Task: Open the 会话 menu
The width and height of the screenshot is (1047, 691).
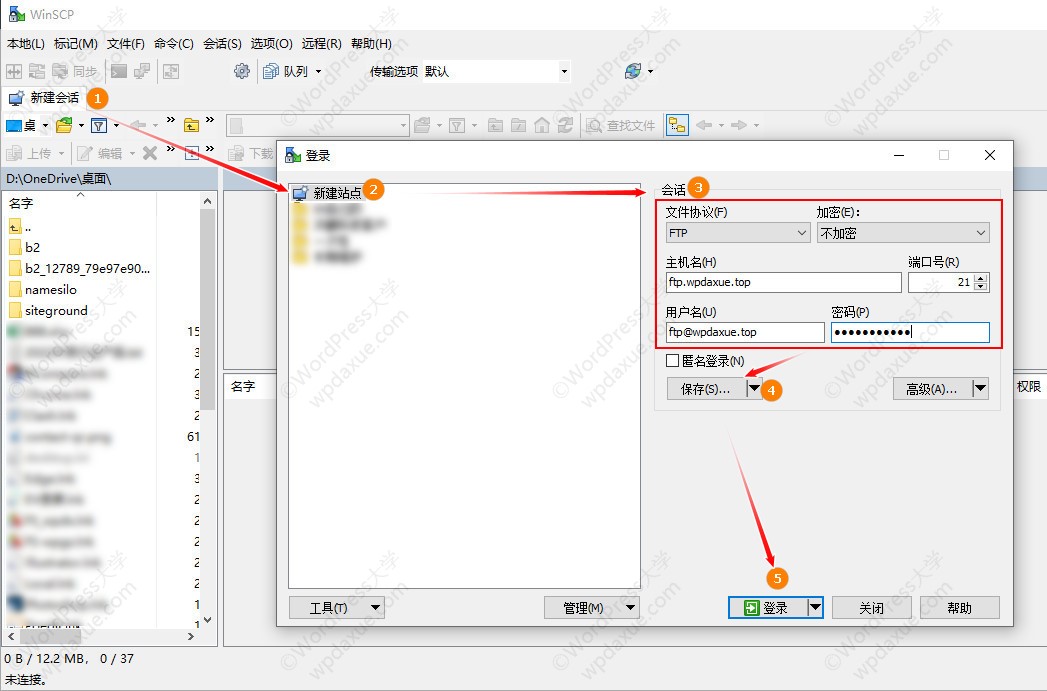Action: point(222,43)
